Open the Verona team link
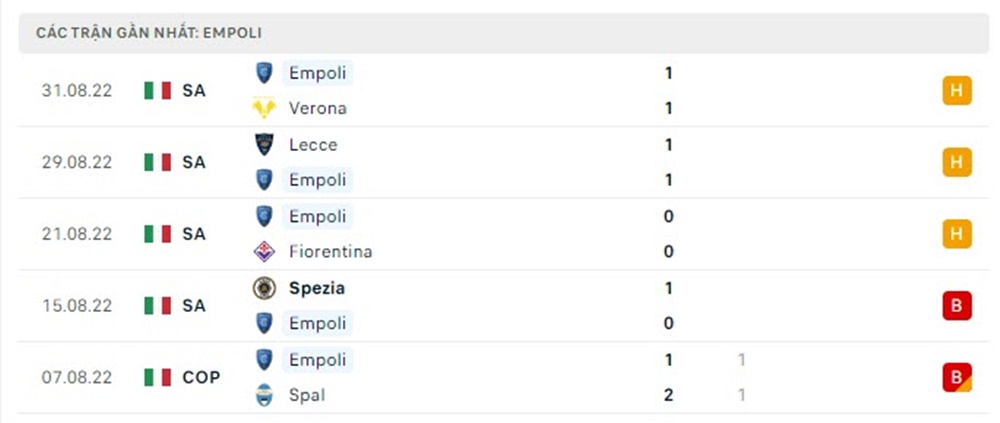 [317, 108]
